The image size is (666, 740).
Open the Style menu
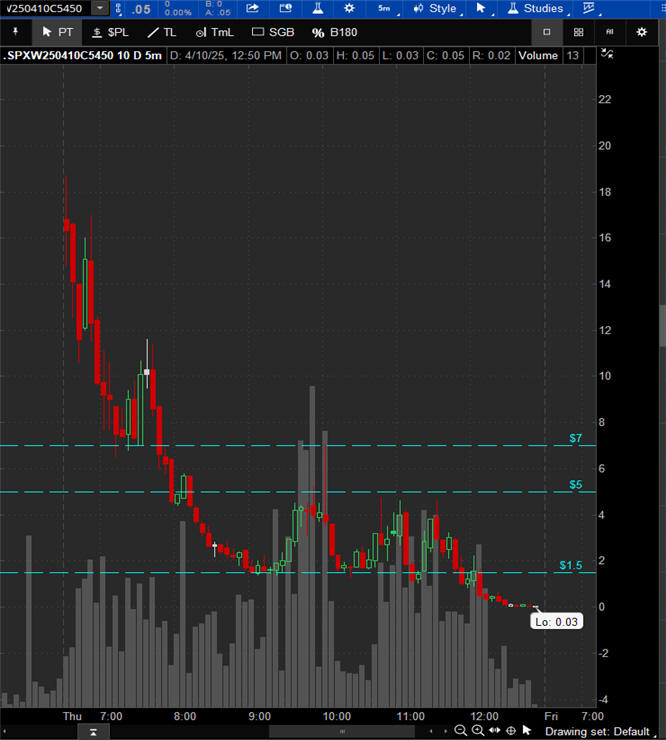tap(436, 8)
